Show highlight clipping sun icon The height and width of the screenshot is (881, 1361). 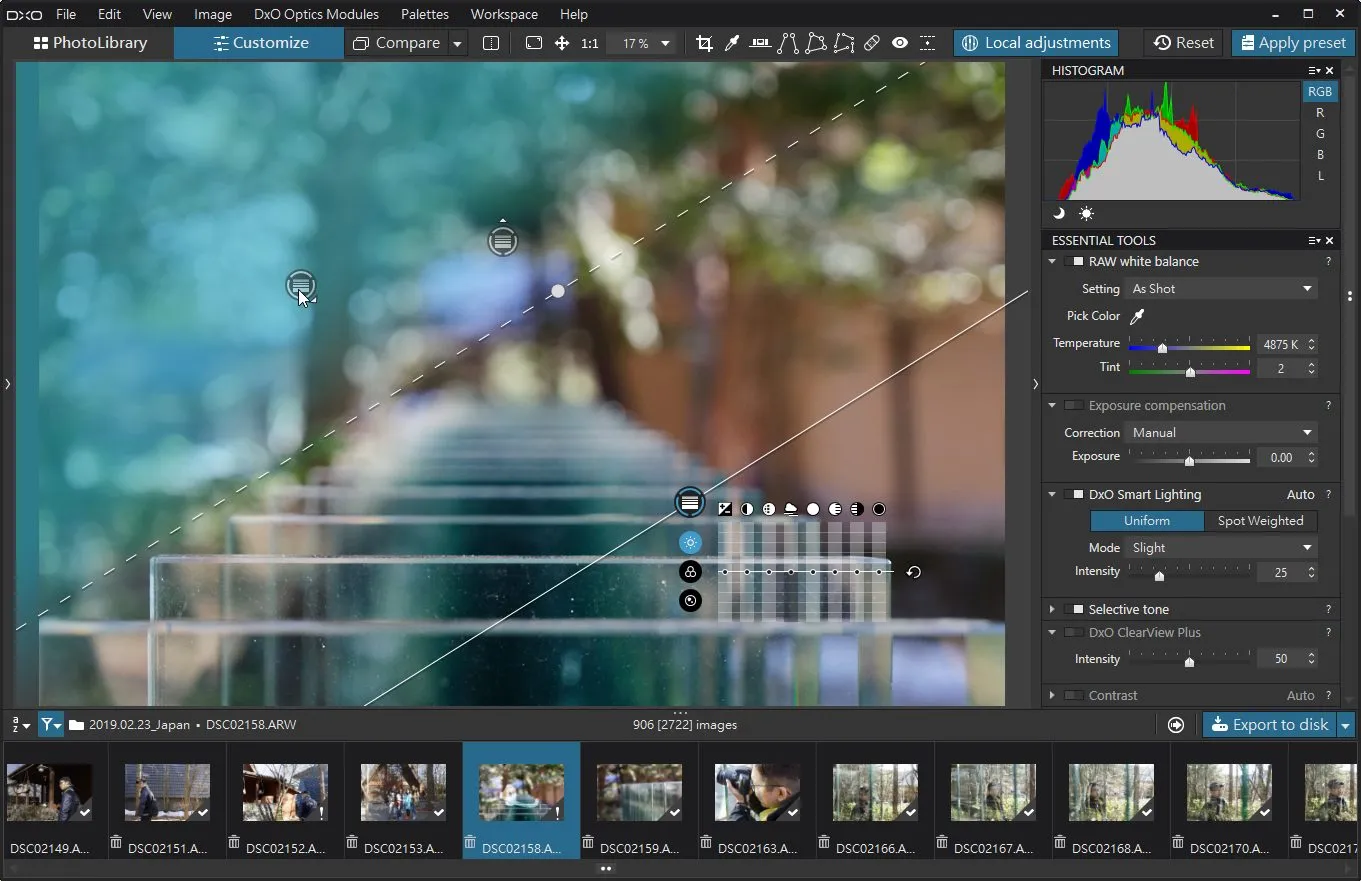[x=1086, y=213]
